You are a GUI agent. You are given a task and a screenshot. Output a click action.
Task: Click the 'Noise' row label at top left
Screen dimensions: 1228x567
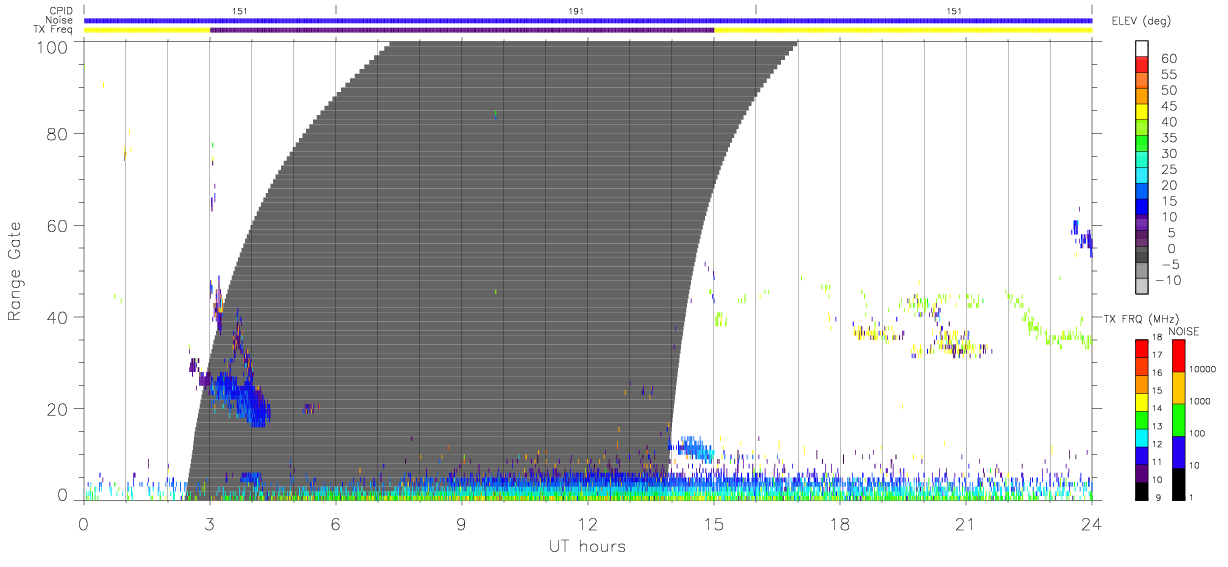60,20
